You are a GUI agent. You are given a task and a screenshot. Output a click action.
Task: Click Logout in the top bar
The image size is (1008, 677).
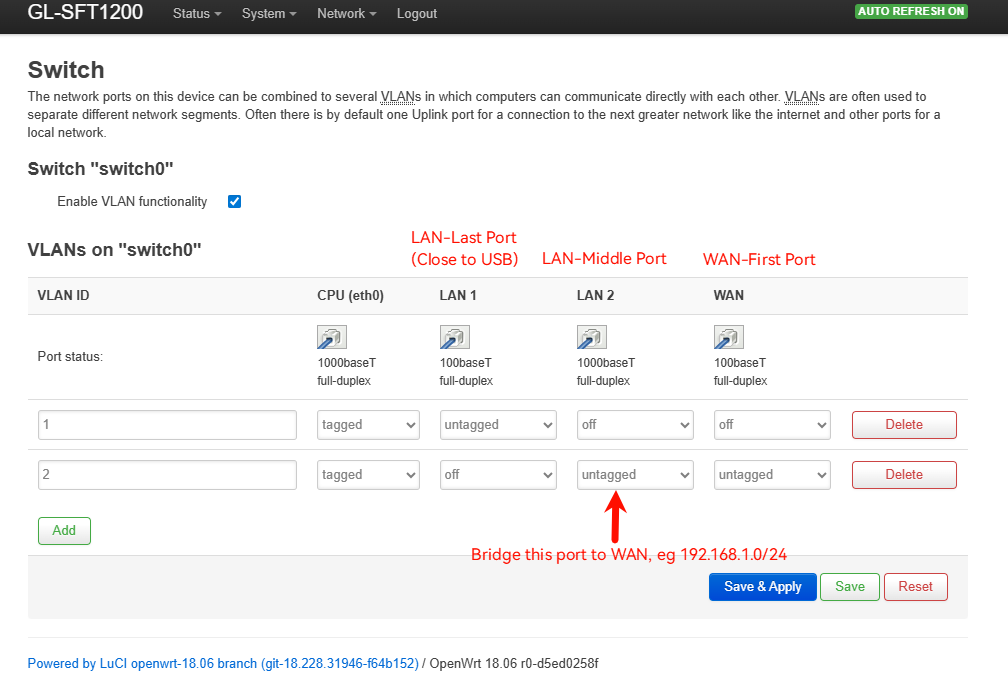[417, 14]
